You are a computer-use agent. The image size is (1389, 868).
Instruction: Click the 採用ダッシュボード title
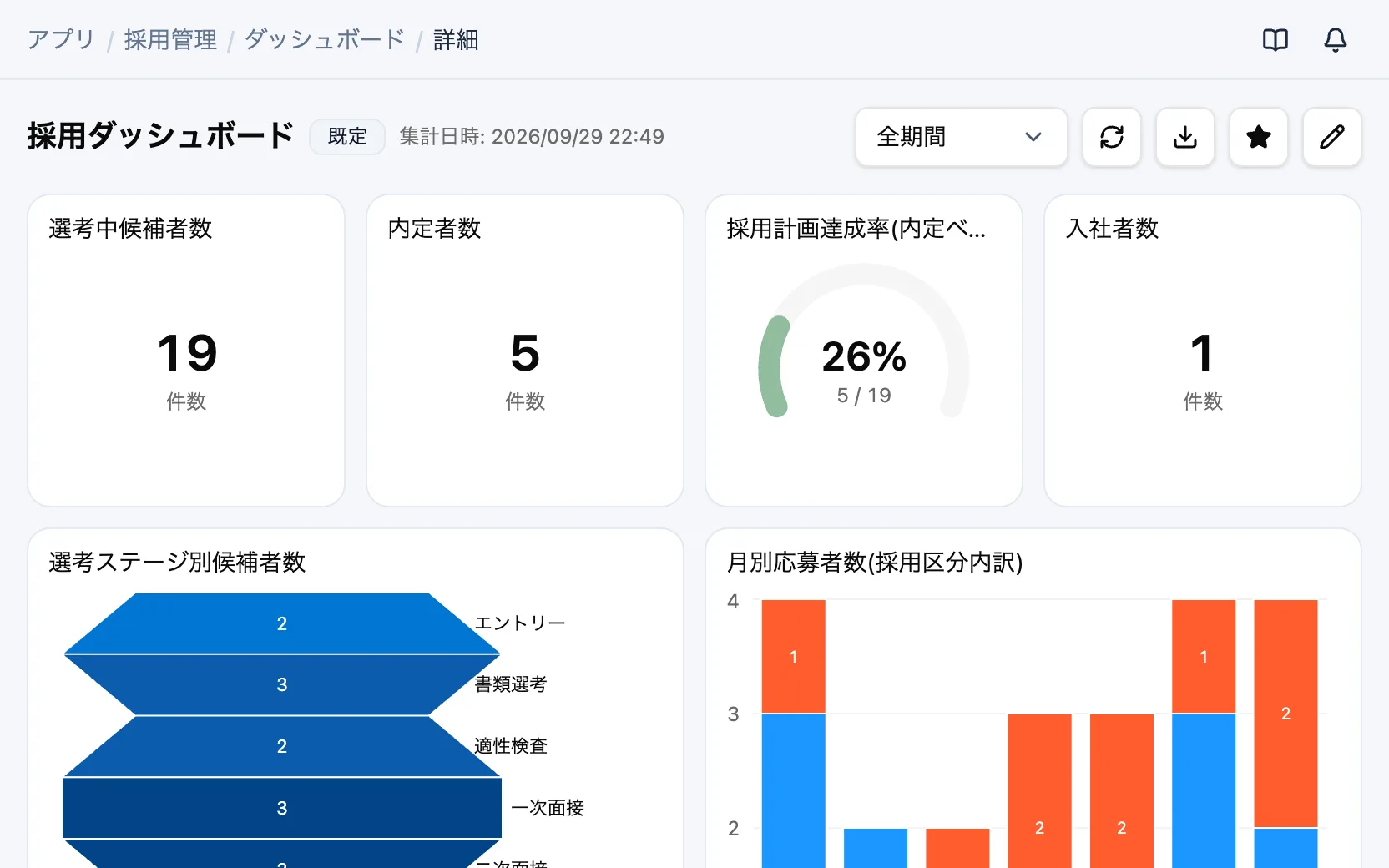tap(160, 136)
